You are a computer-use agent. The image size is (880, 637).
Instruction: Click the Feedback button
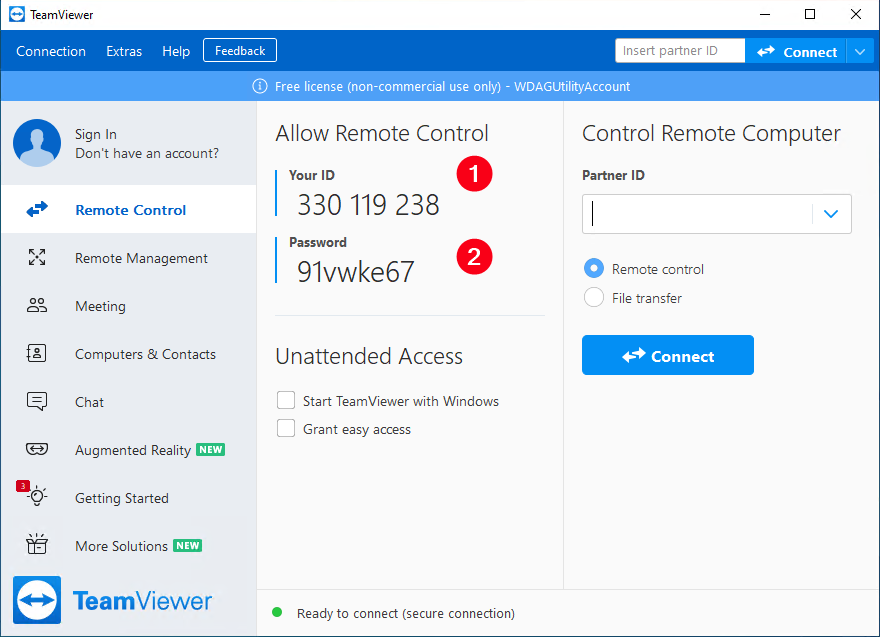coord(240,51)
